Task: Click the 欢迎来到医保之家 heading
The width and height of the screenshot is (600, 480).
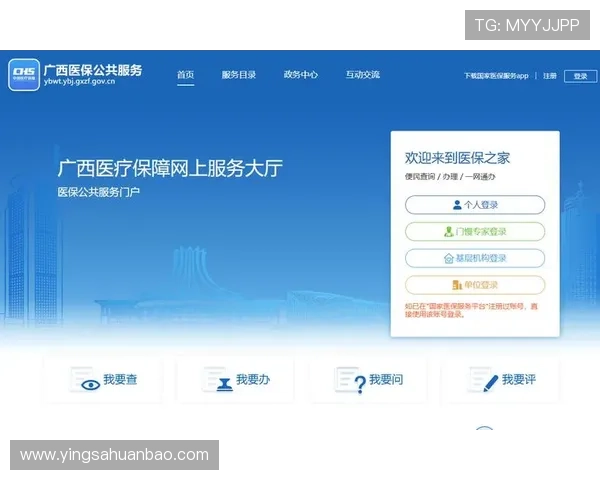Action: point(457,158)
